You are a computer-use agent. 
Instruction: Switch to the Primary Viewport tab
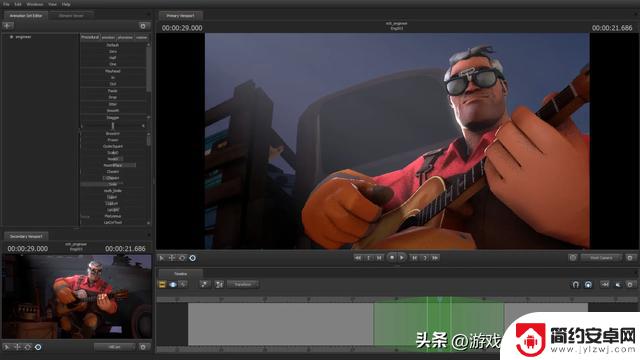pyautogui.click(x=180, y=16)
